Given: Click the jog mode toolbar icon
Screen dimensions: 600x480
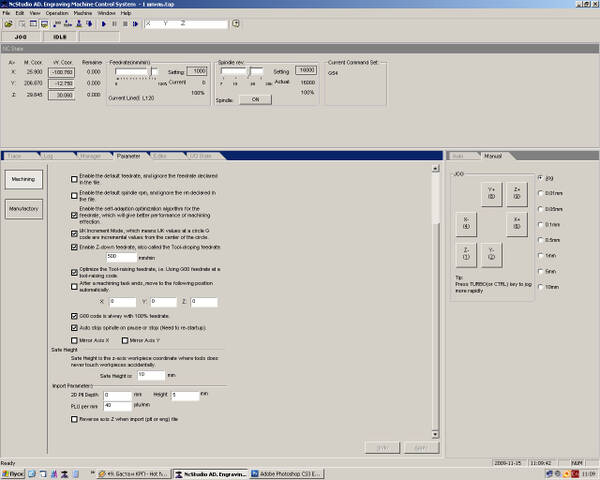Looking at the screenshot, I should [57, 24].
